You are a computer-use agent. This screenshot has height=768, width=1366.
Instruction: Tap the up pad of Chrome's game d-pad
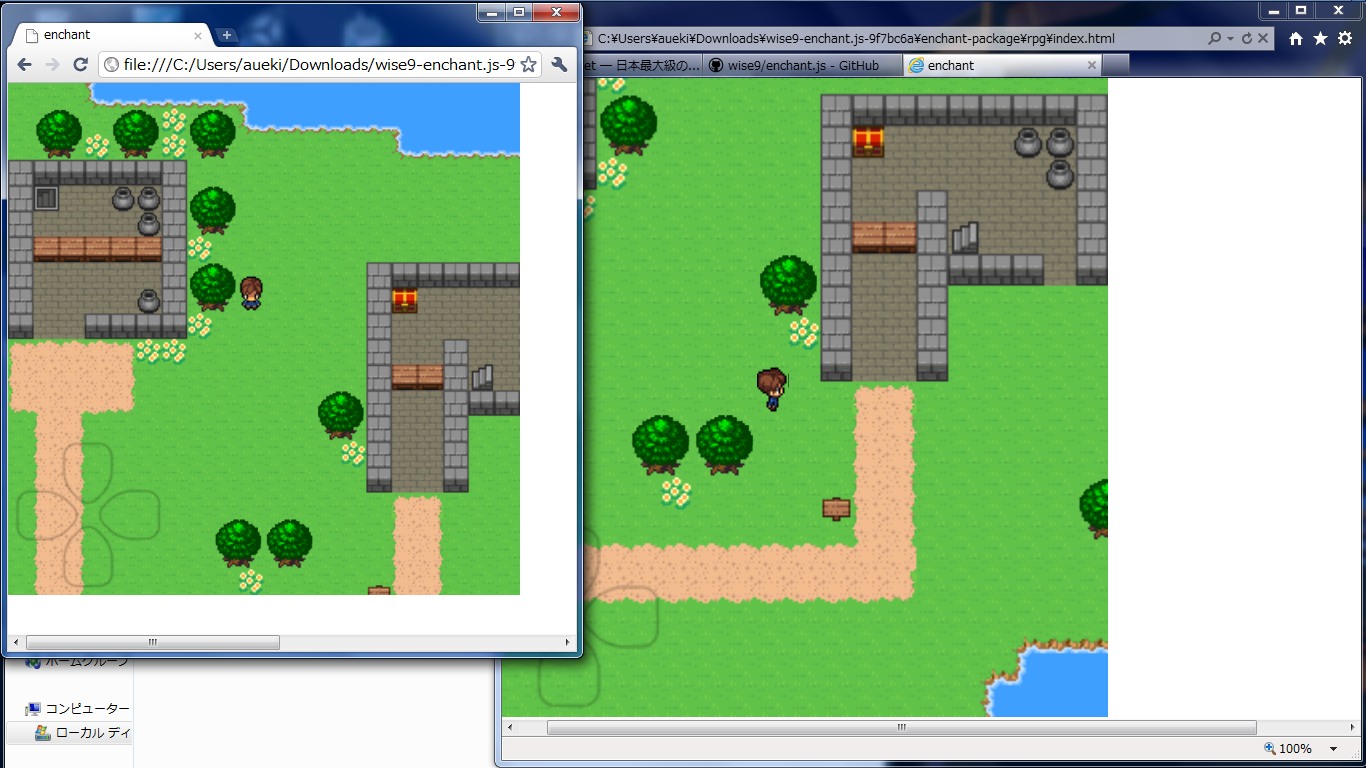click(88, 471)
